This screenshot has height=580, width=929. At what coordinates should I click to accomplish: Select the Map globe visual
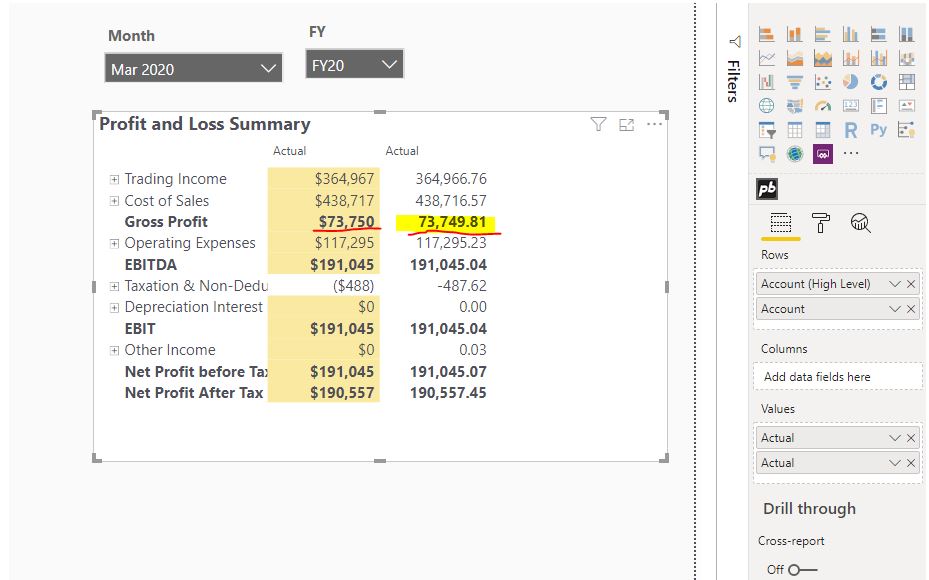coord(767,105)
